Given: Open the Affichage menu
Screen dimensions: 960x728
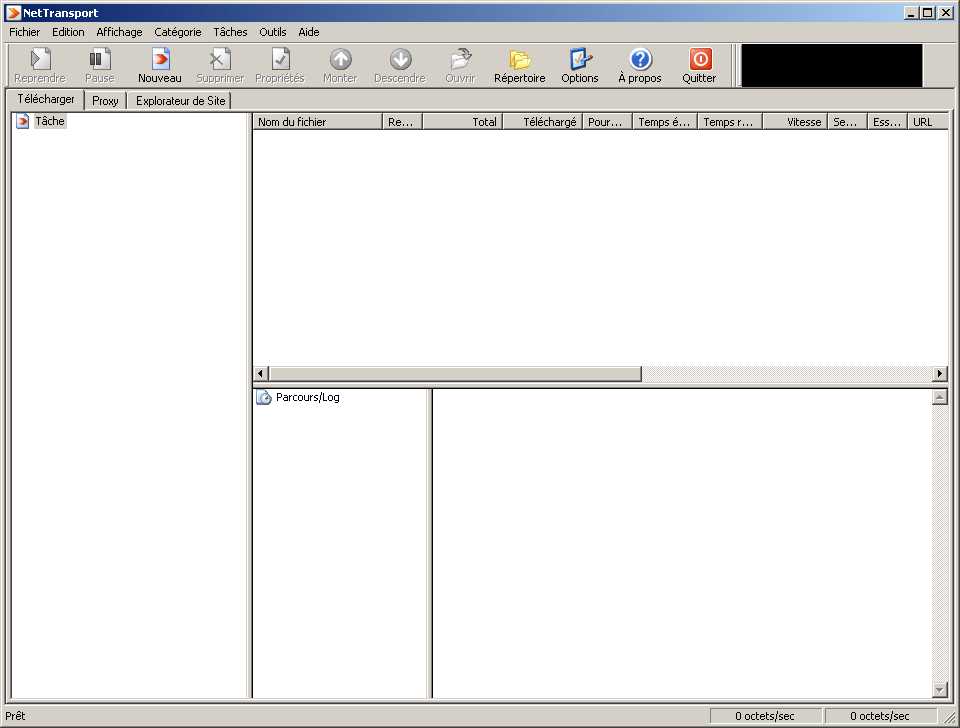Looking at the screenshot, I should pyautogui.click(x=119, y=32).
